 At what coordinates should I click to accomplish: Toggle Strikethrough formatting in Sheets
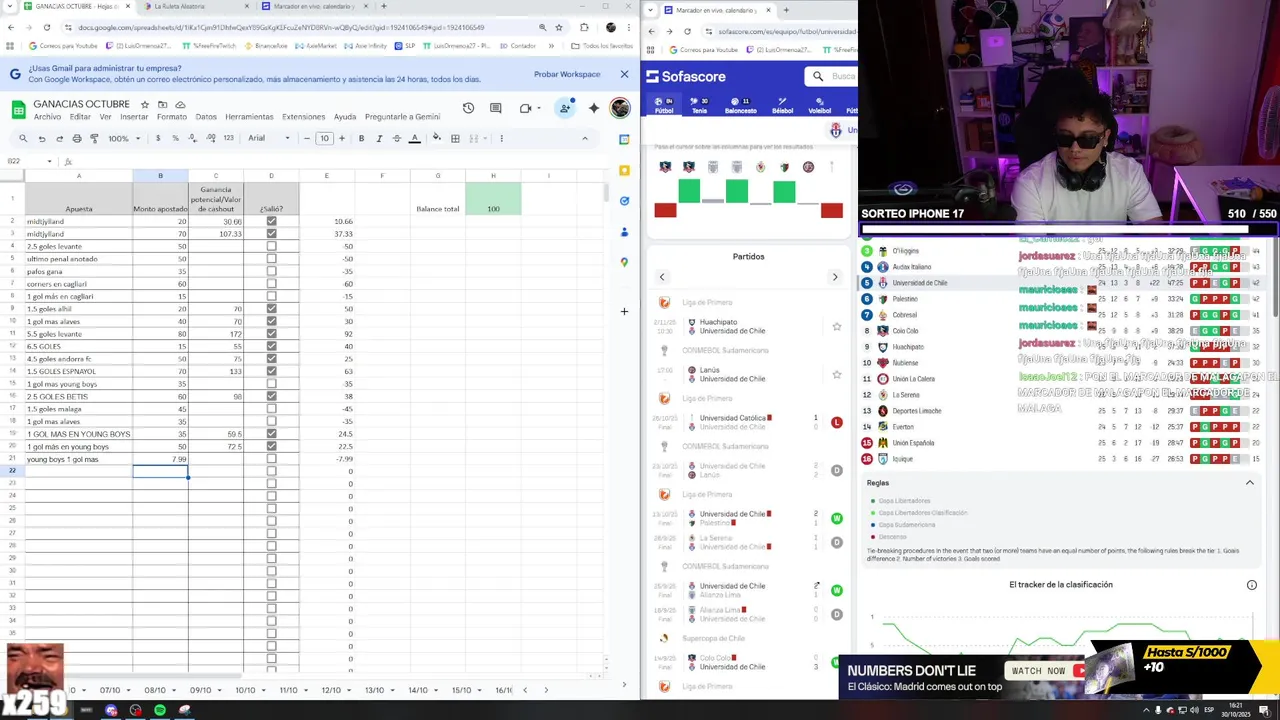click(x=397, y=138)
